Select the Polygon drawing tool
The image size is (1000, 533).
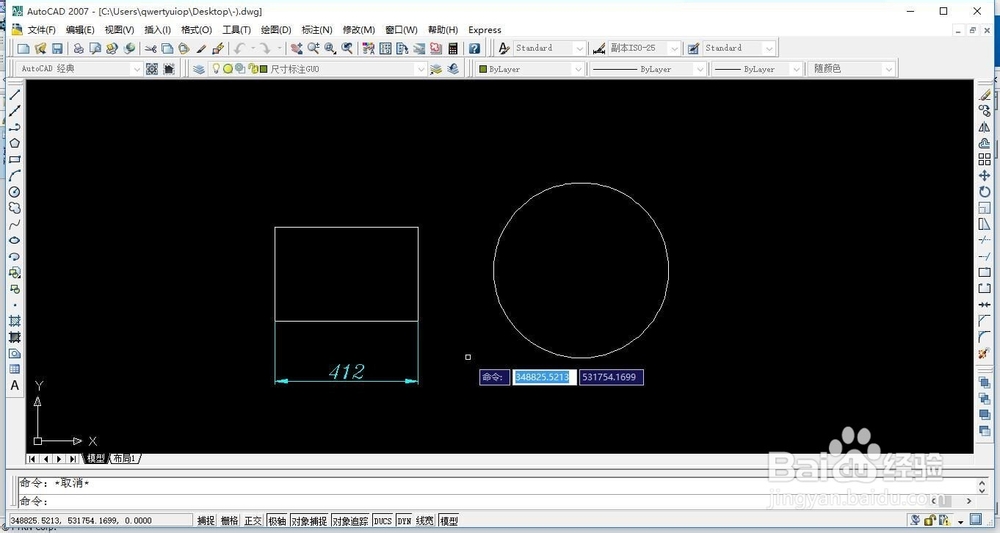pyautogui.click(x=14, y=143)
